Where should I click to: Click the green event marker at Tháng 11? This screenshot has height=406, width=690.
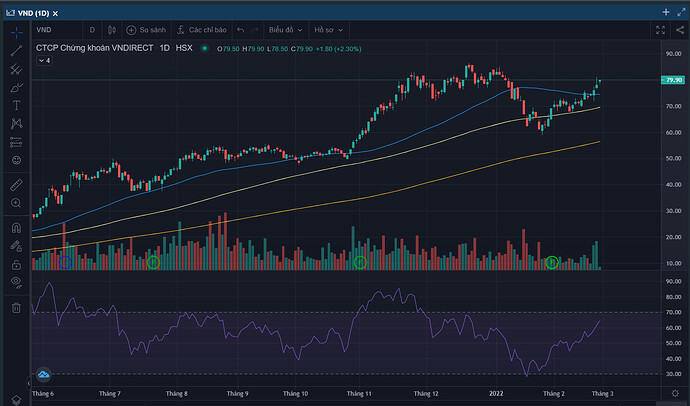click(360, 263)
